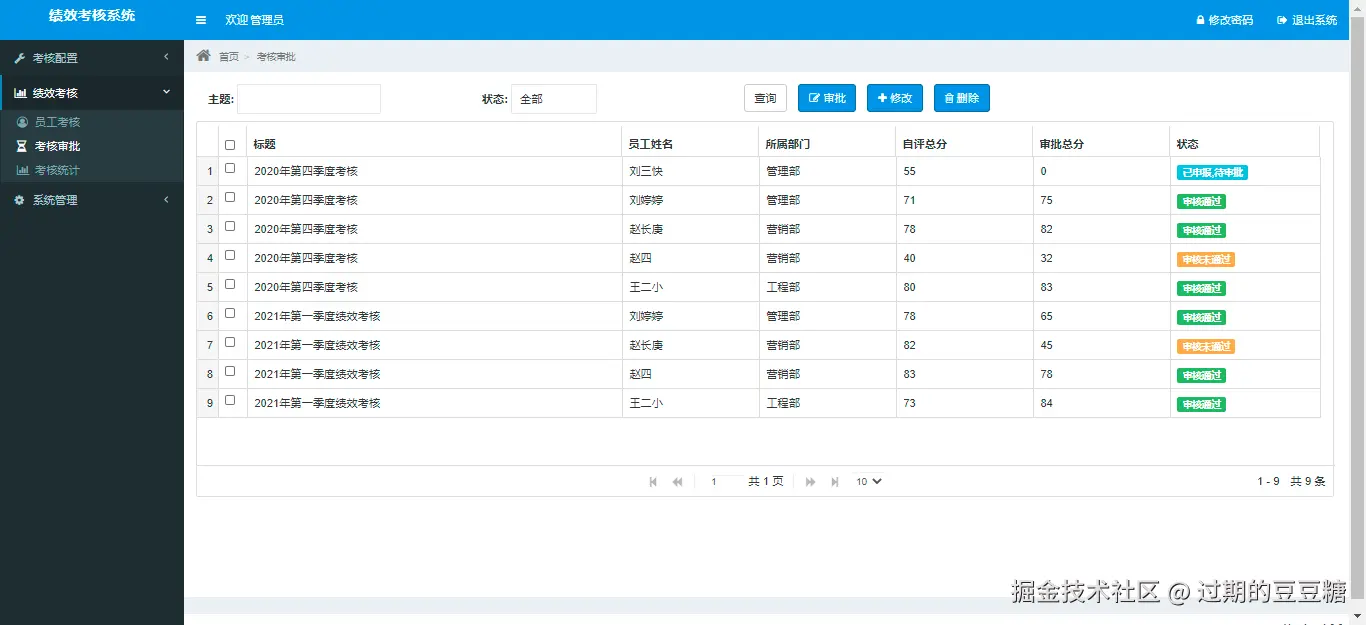Screen dimensions: 1366x625
Task: Check the checkbox for 赵长庚 row 3
Action: (231, 228)
